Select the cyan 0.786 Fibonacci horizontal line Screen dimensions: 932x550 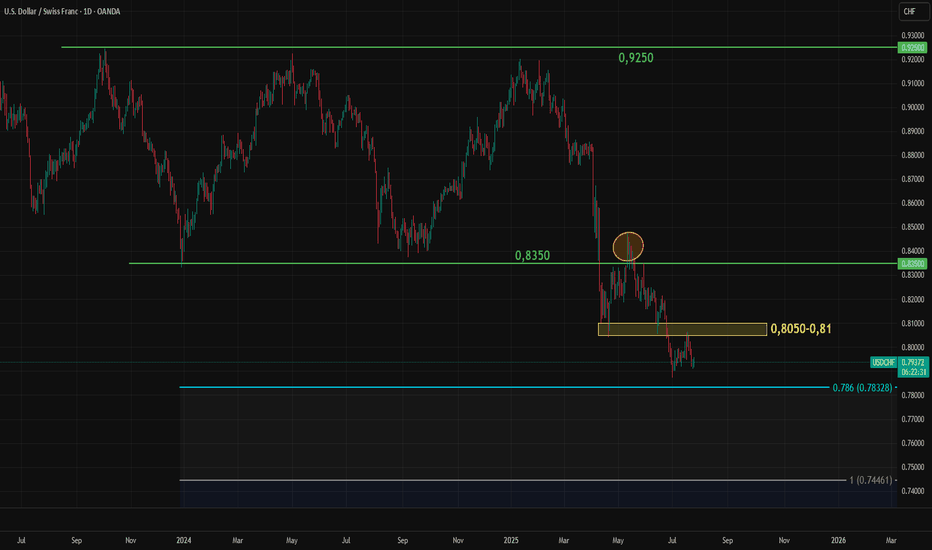pos(504,387)
